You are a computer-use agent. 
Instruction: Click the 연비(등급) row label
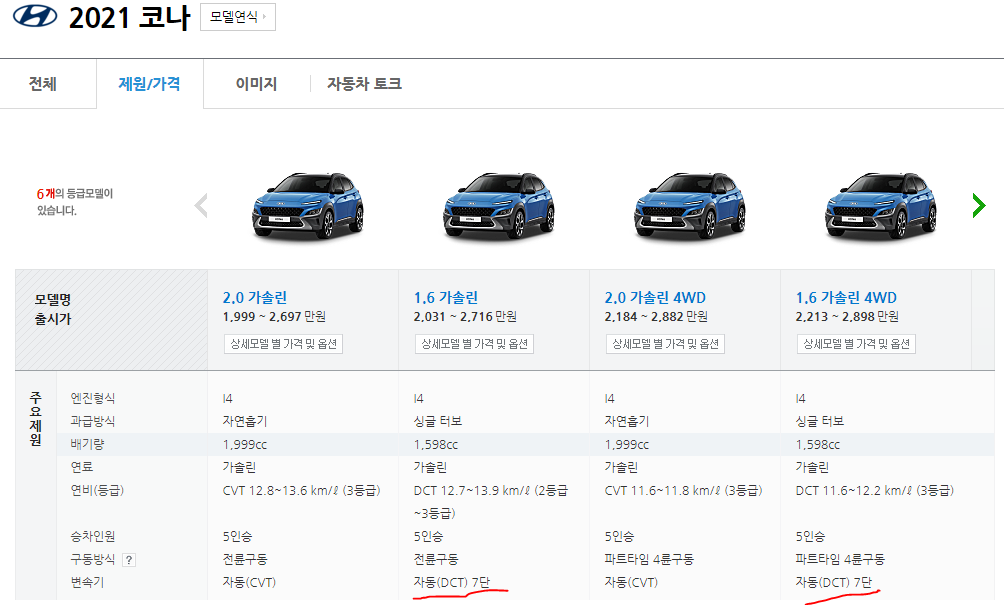pyautogui.click(x=97, y=490)
